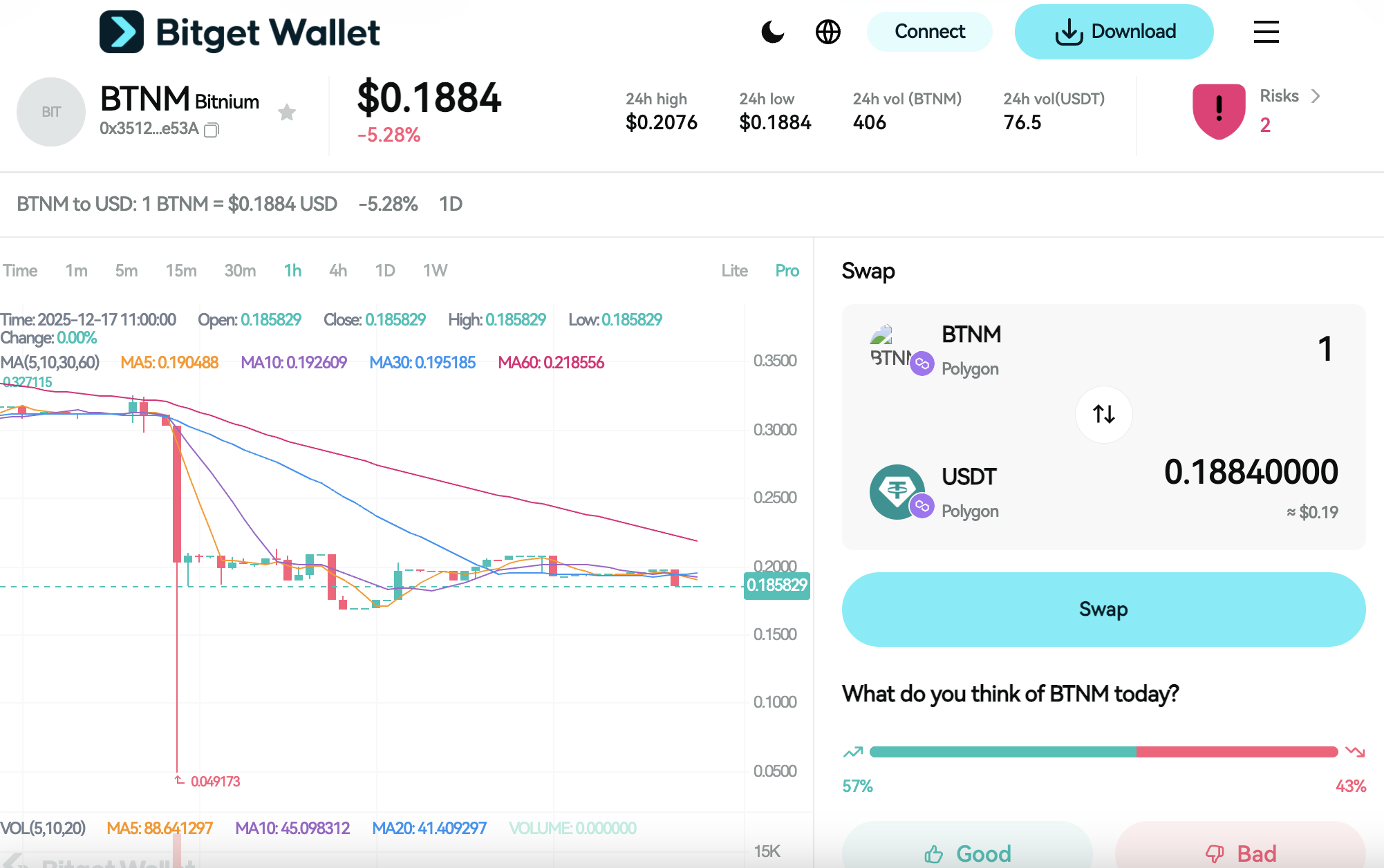Open the hamburger menu
This screenshot has width=1384, height=868.
[1266, 32]
